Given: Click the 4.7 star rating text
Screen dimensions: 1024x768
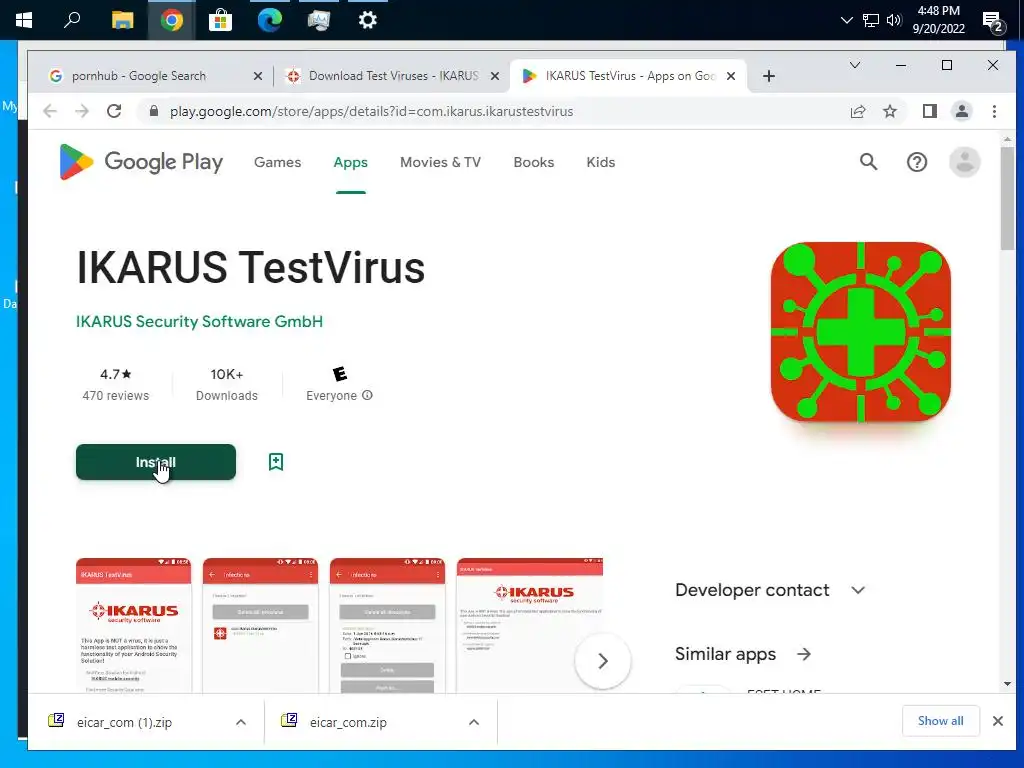Looking at the screenshot, I should click(116, 374).
